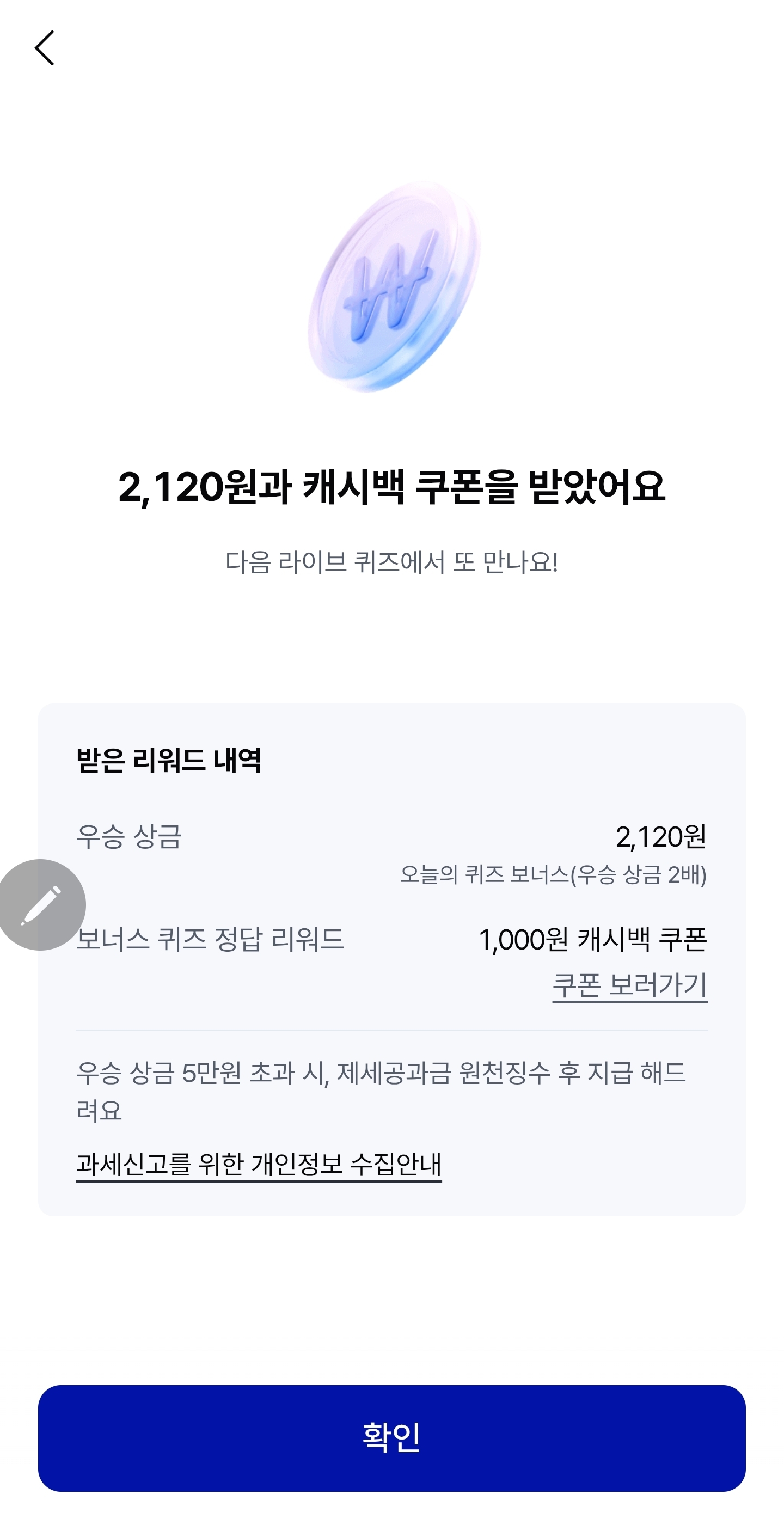
Task: Select the 받은 리워드 내역 heading
Action: pos(169,760)
